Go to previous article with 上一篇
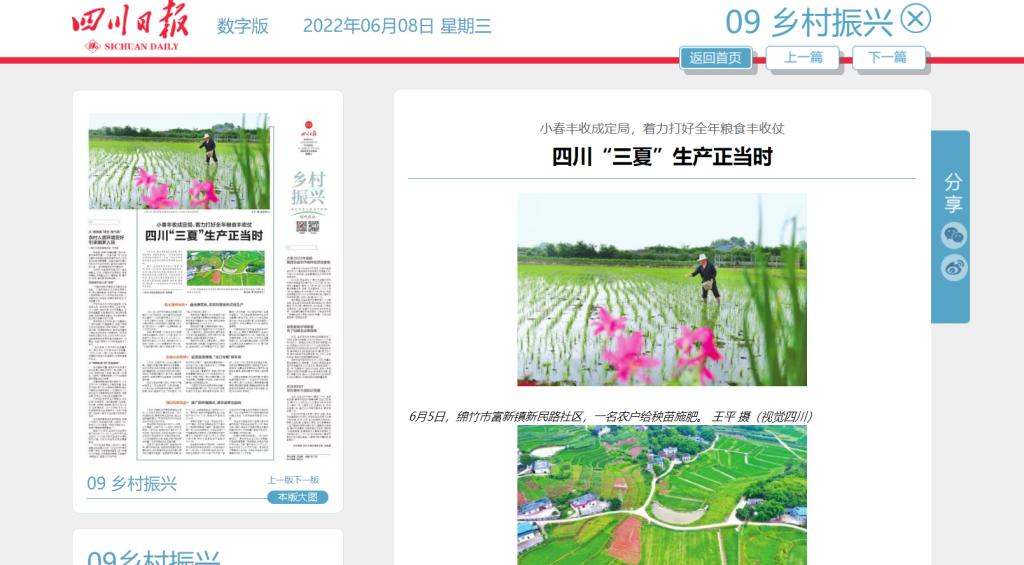 [x=802, y=58]
